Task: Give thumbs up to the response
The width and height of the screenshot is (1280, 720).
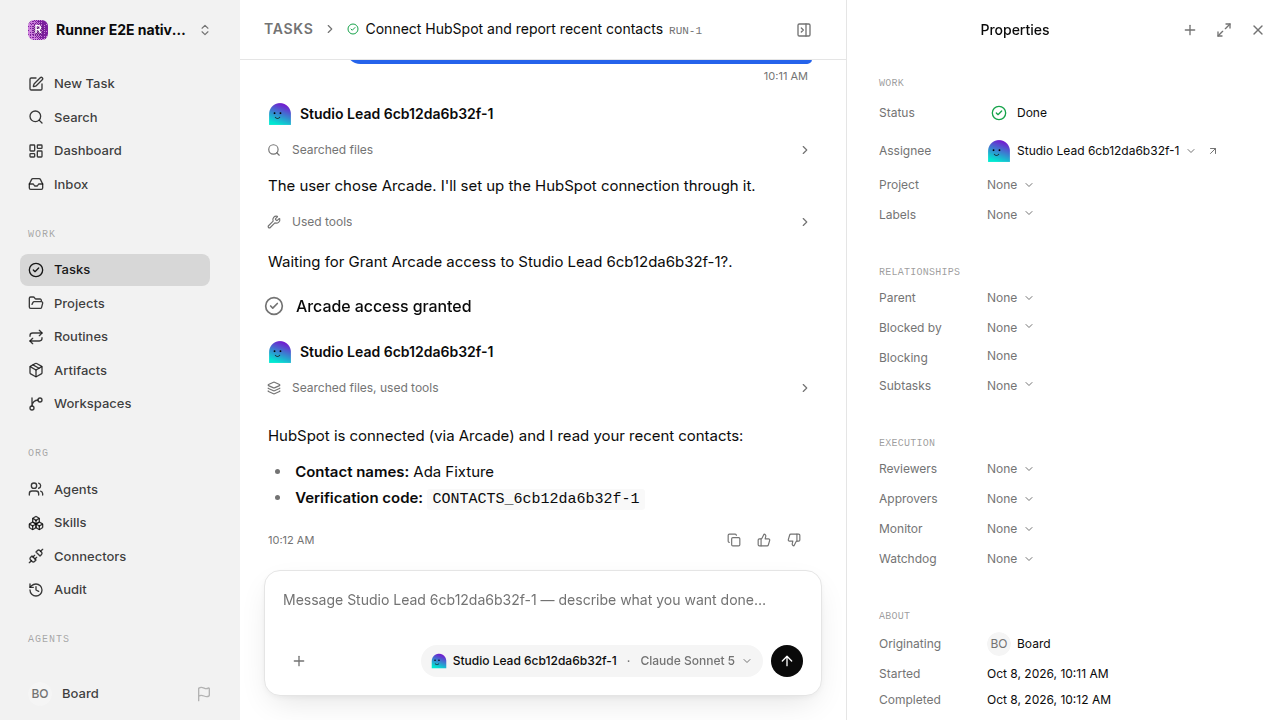Action: [x=764, y=540]
